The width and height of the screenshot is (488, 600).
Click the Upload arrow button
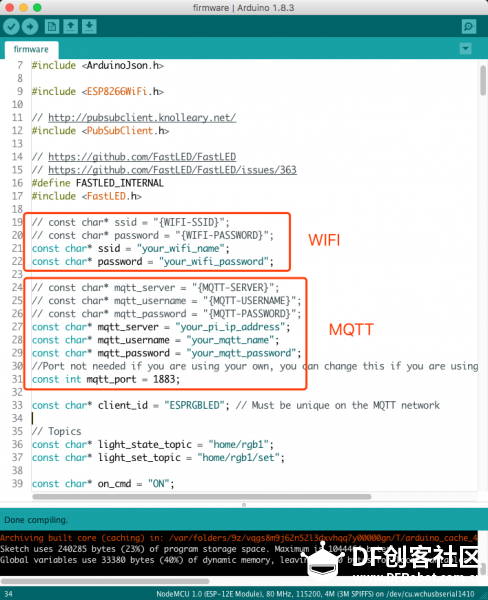pos(30,26)
